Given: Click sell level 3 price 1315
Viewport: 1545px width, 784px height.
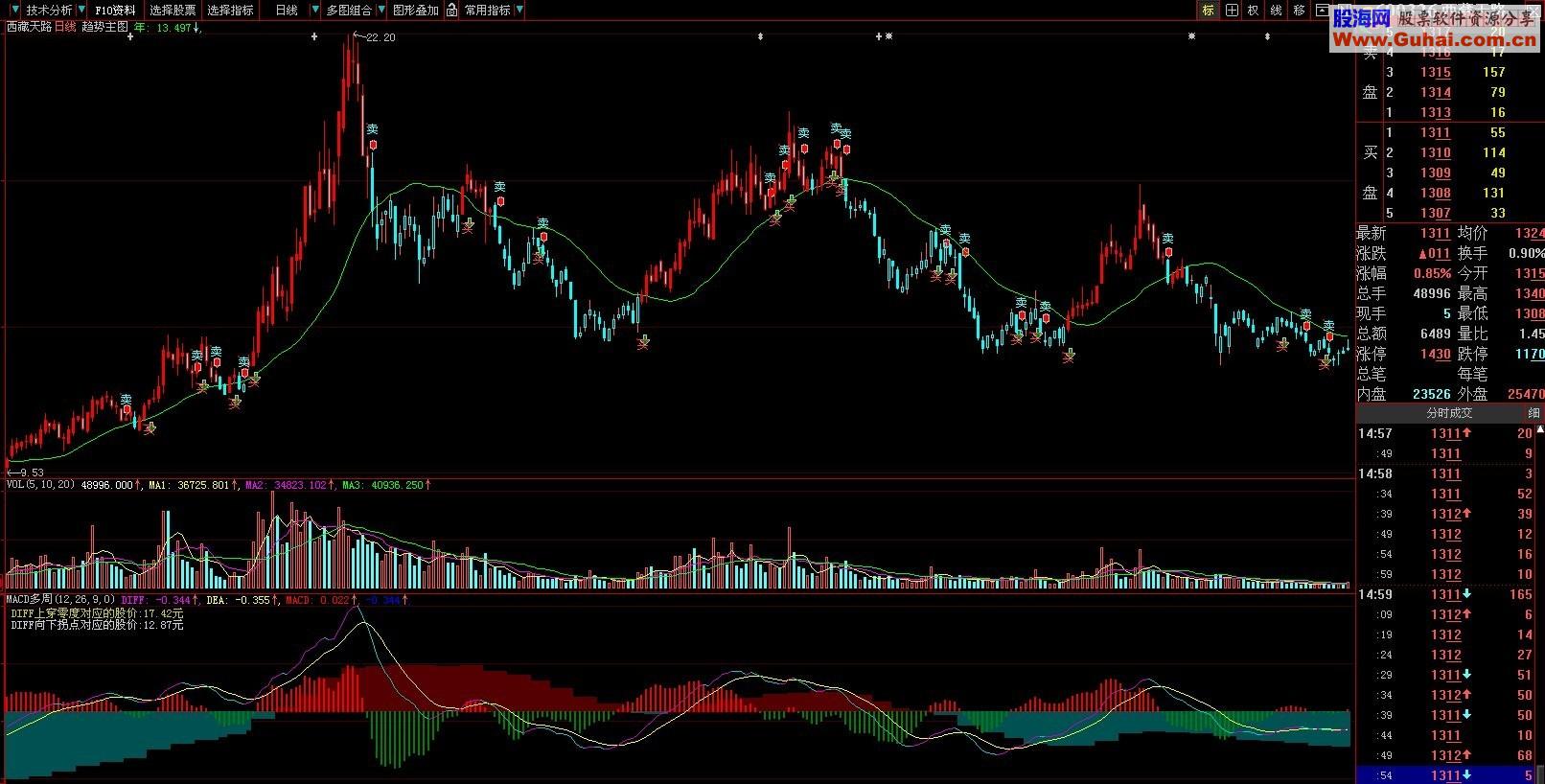Looking at the screenshot, I should (1435, 72).
